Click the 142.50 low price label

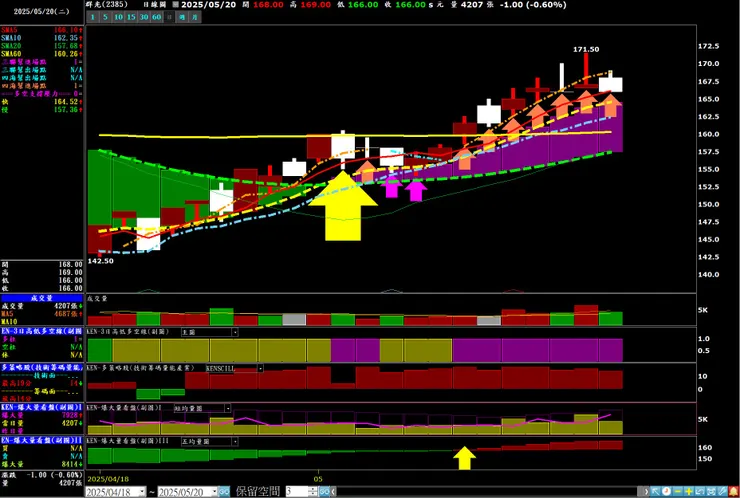point(101,261)
